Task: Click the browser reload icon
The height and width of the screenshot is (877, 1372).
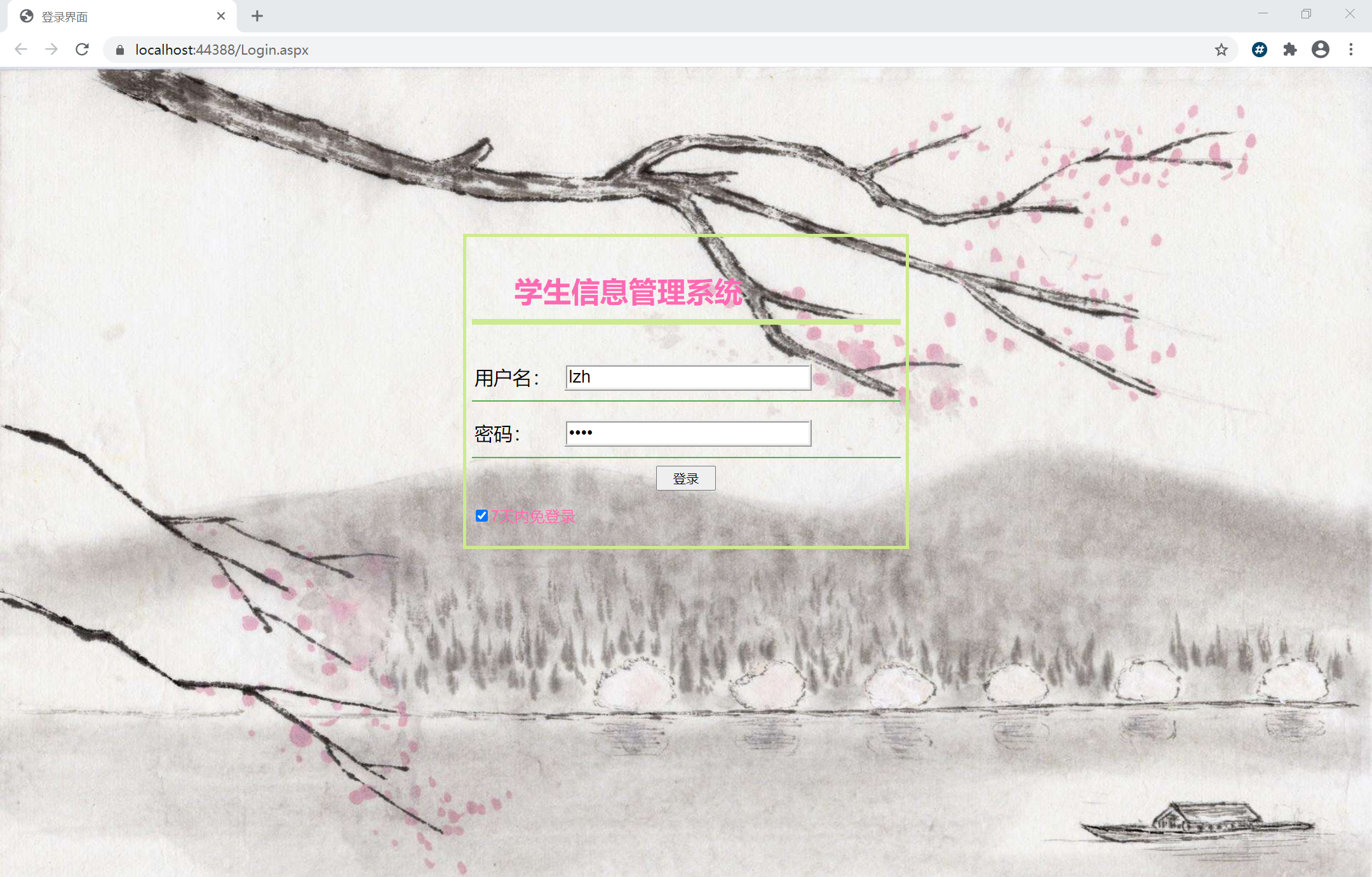Action: 83,49
